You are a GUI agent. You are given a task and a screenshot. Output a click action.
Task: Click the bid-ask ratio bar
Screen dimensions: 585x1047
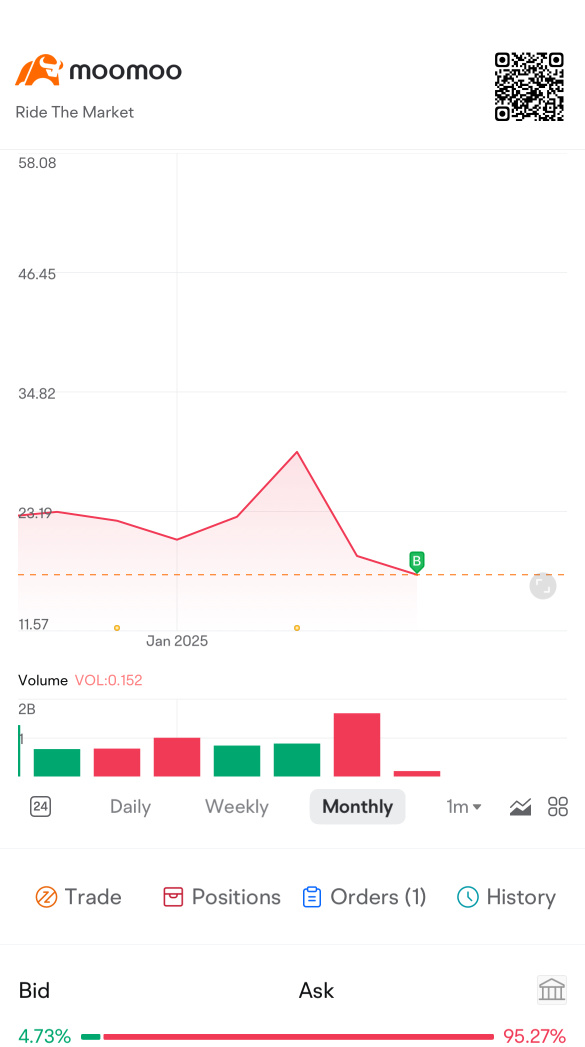tap(287, 1036)
